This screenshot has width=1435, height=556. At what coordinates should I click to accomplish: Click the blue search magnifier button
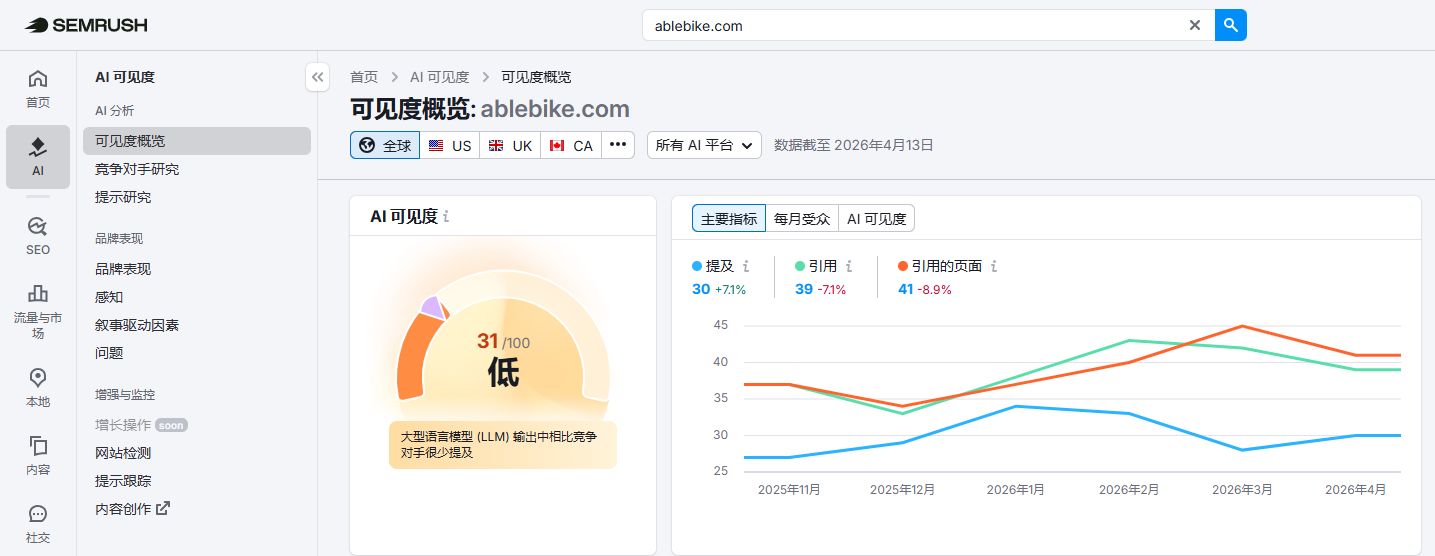click(x=1230, y=25)
